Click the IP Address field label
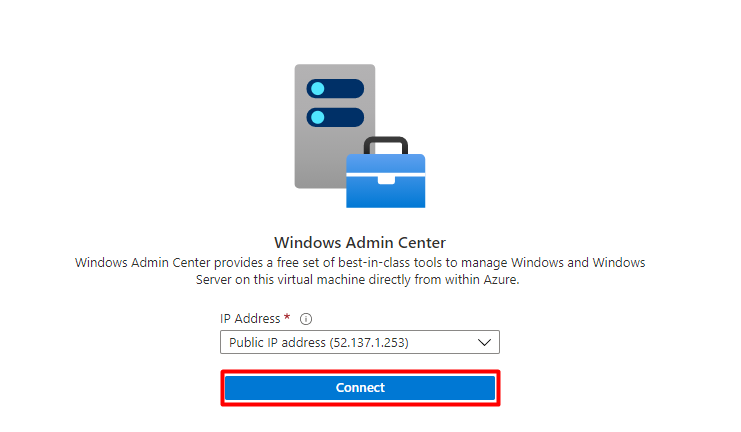This screenshot has width=741, height=432. pyautogui.click(x=250, y=319)
